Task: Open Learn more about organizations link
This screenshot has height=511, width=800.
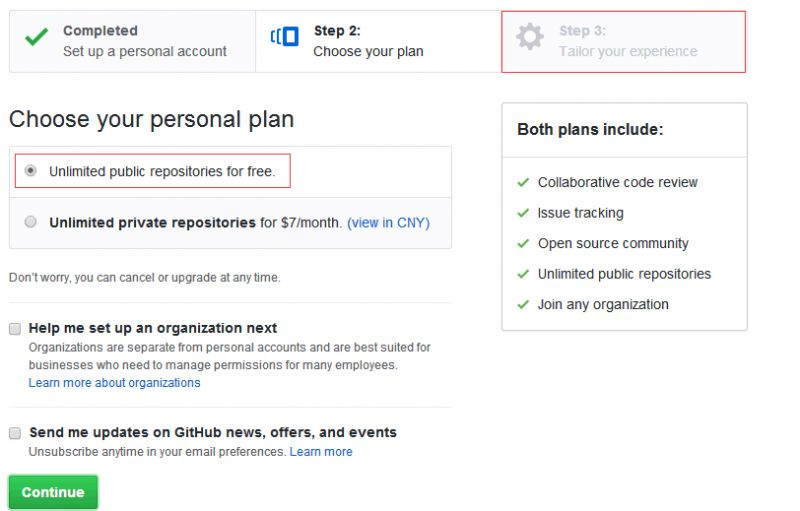Action: click(114, 382)
